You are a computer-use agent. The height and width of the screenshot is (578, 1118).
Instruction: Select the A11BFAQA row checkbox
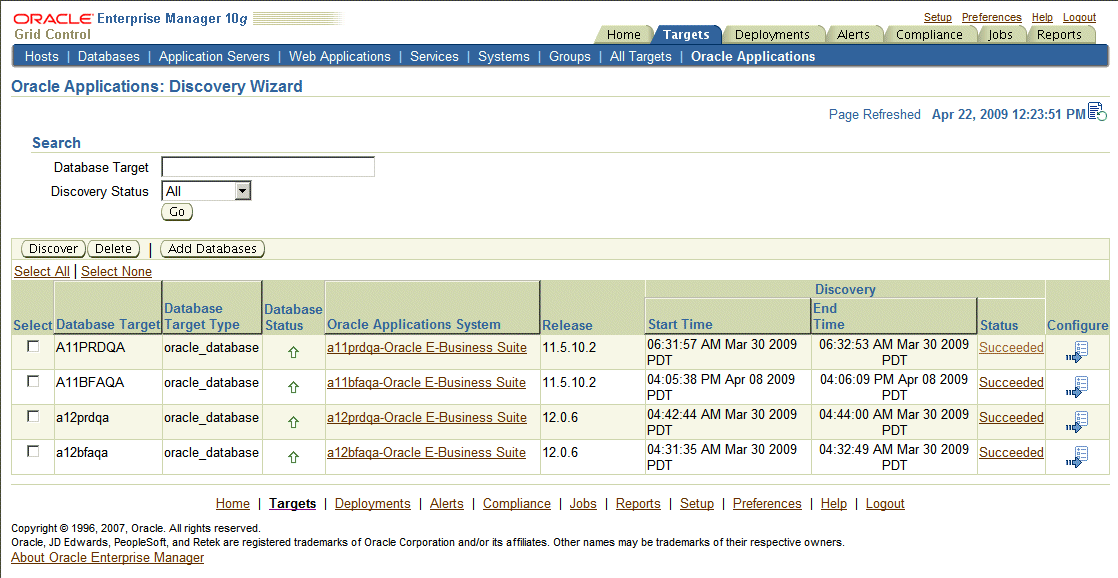coord(33,381)
